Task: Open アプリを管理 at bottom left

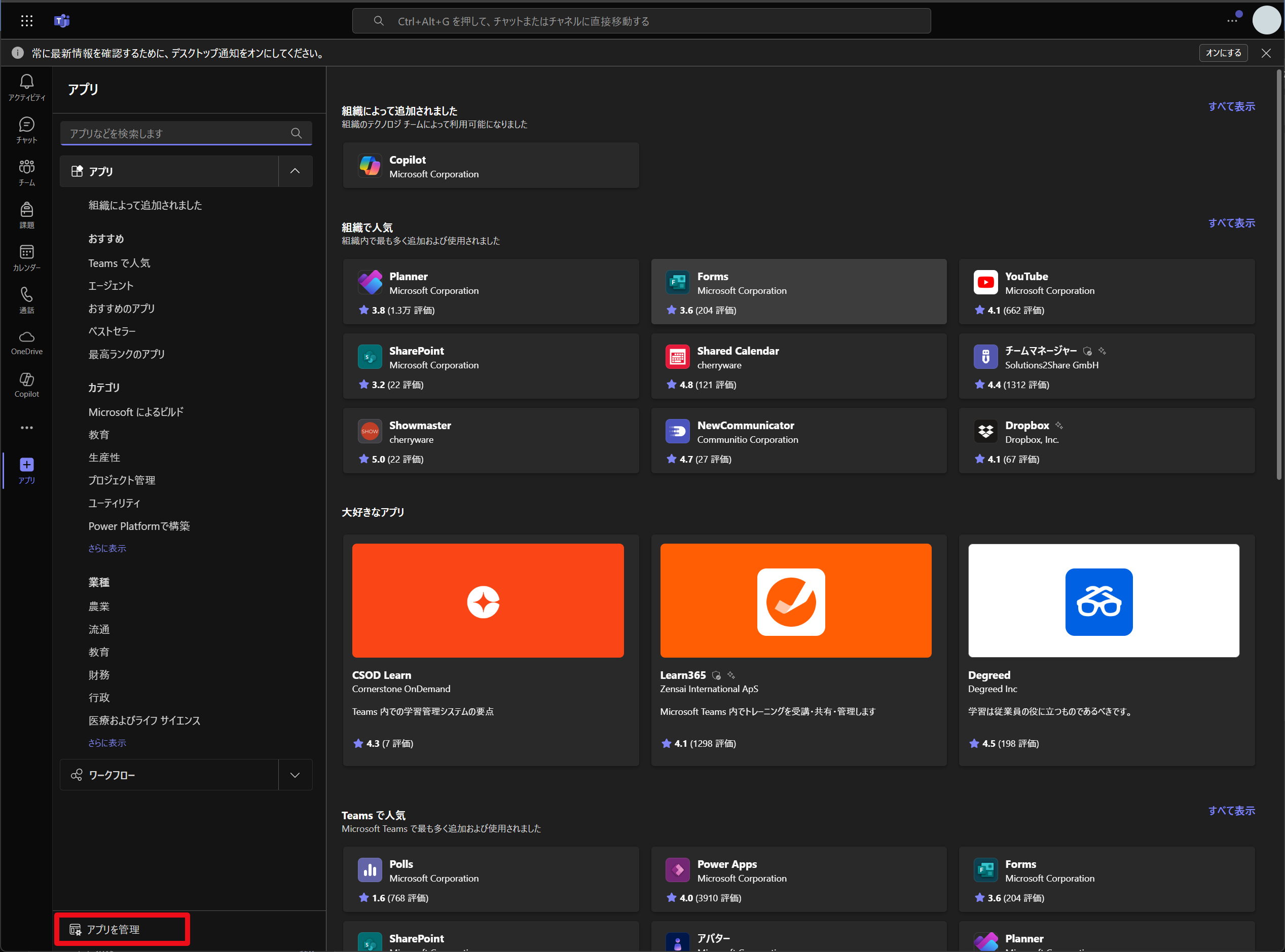Action: [122, 930]
